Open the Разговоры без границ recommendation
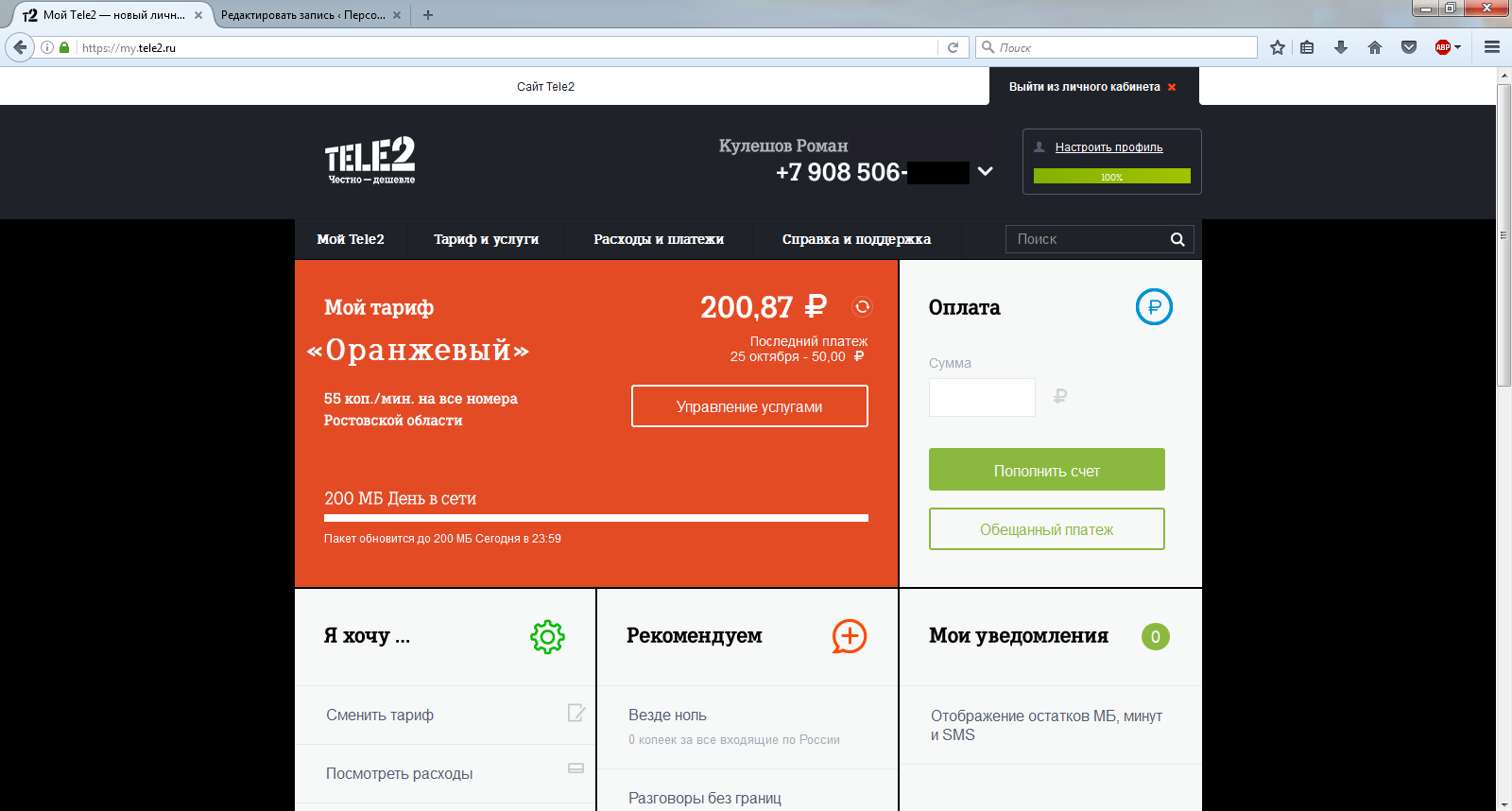 click(x=705, y=799)
